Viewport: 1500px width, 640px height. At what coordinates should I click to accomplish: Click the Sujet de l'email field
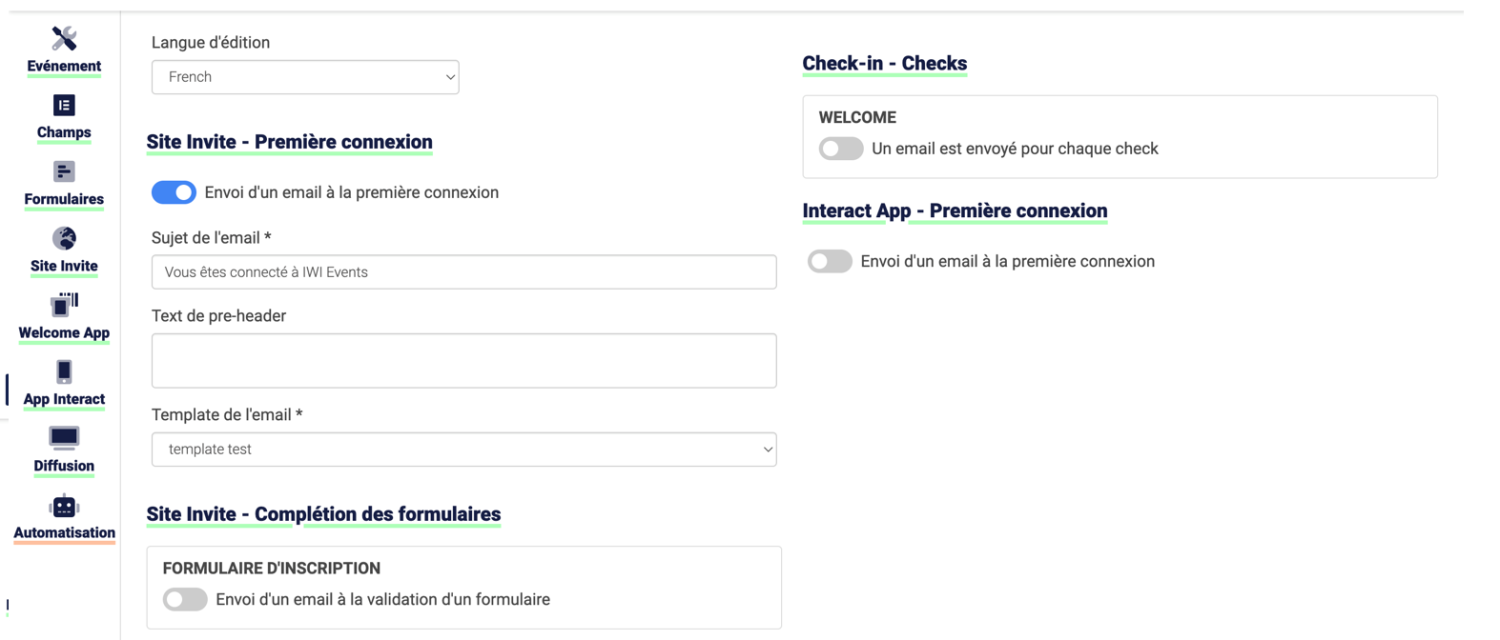coord(464,272)
